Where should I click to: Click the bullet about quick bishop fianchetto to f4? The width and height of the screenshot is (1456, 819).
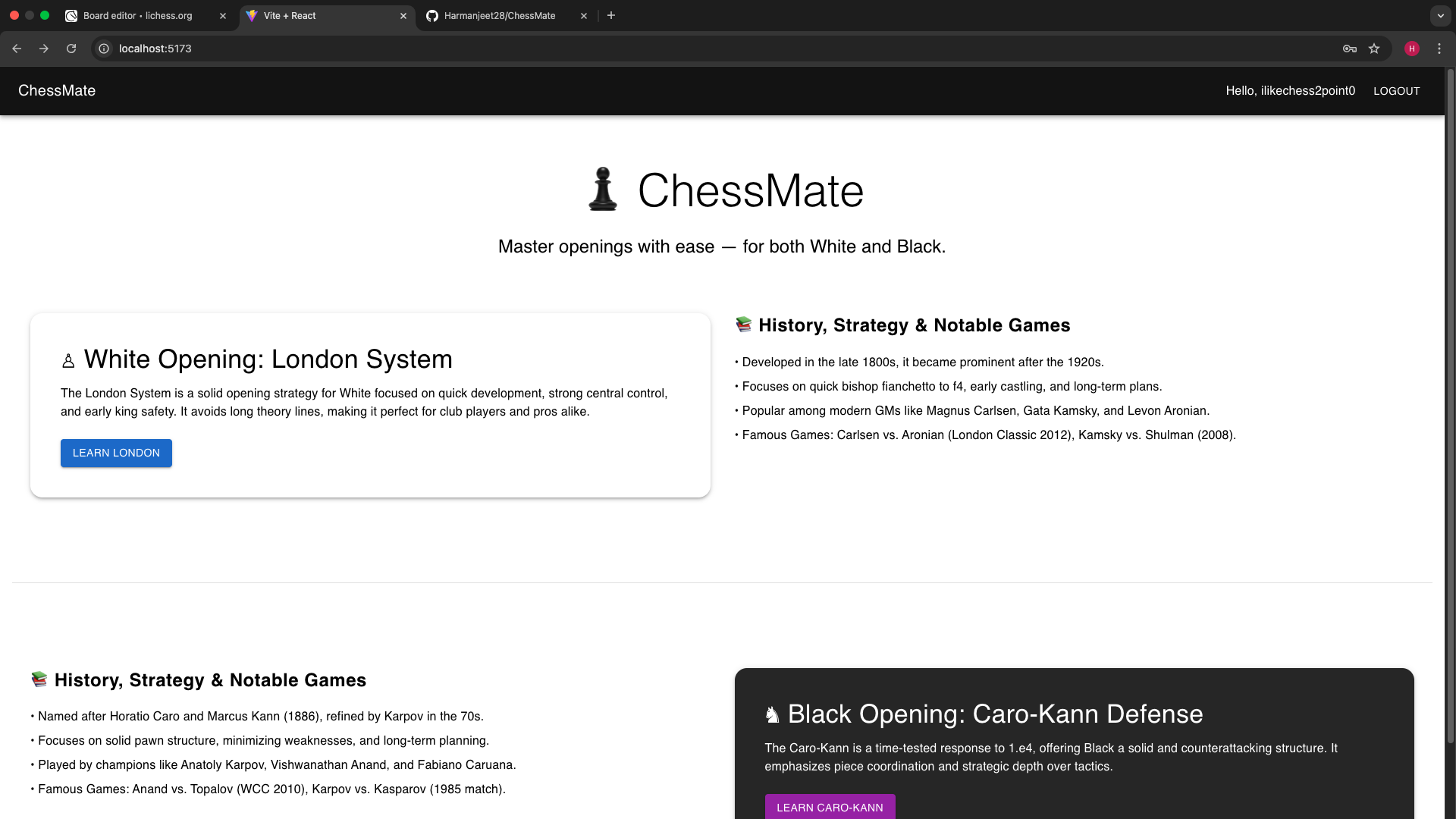(948, 387)
